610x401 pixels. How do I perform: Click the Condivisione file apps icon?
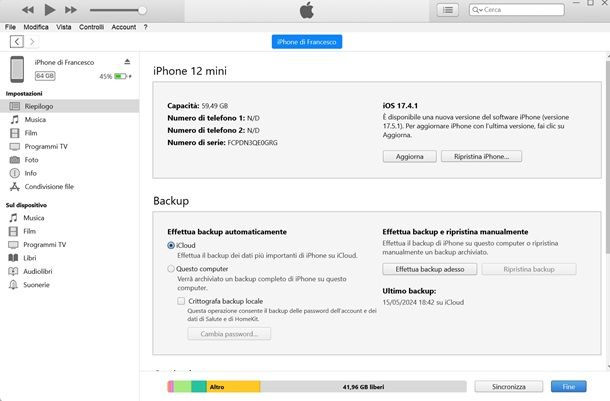click(x=15, y=187)
